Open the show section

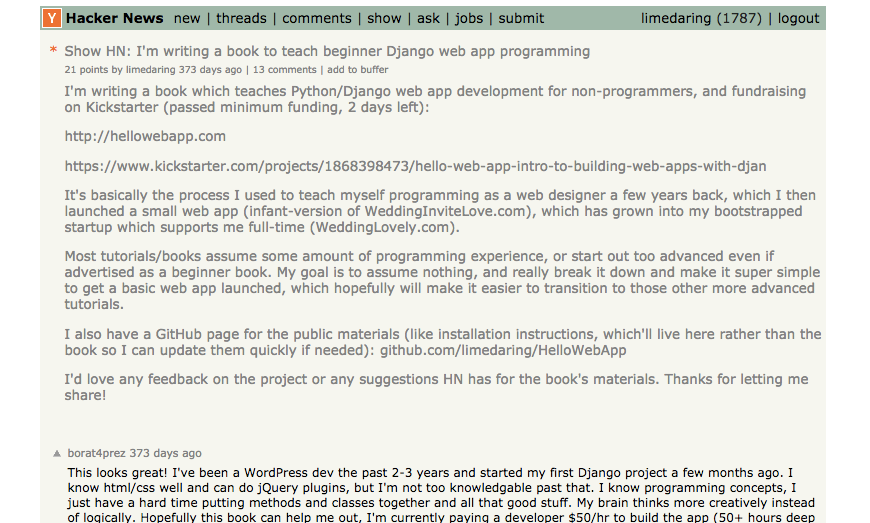point(384,18)
